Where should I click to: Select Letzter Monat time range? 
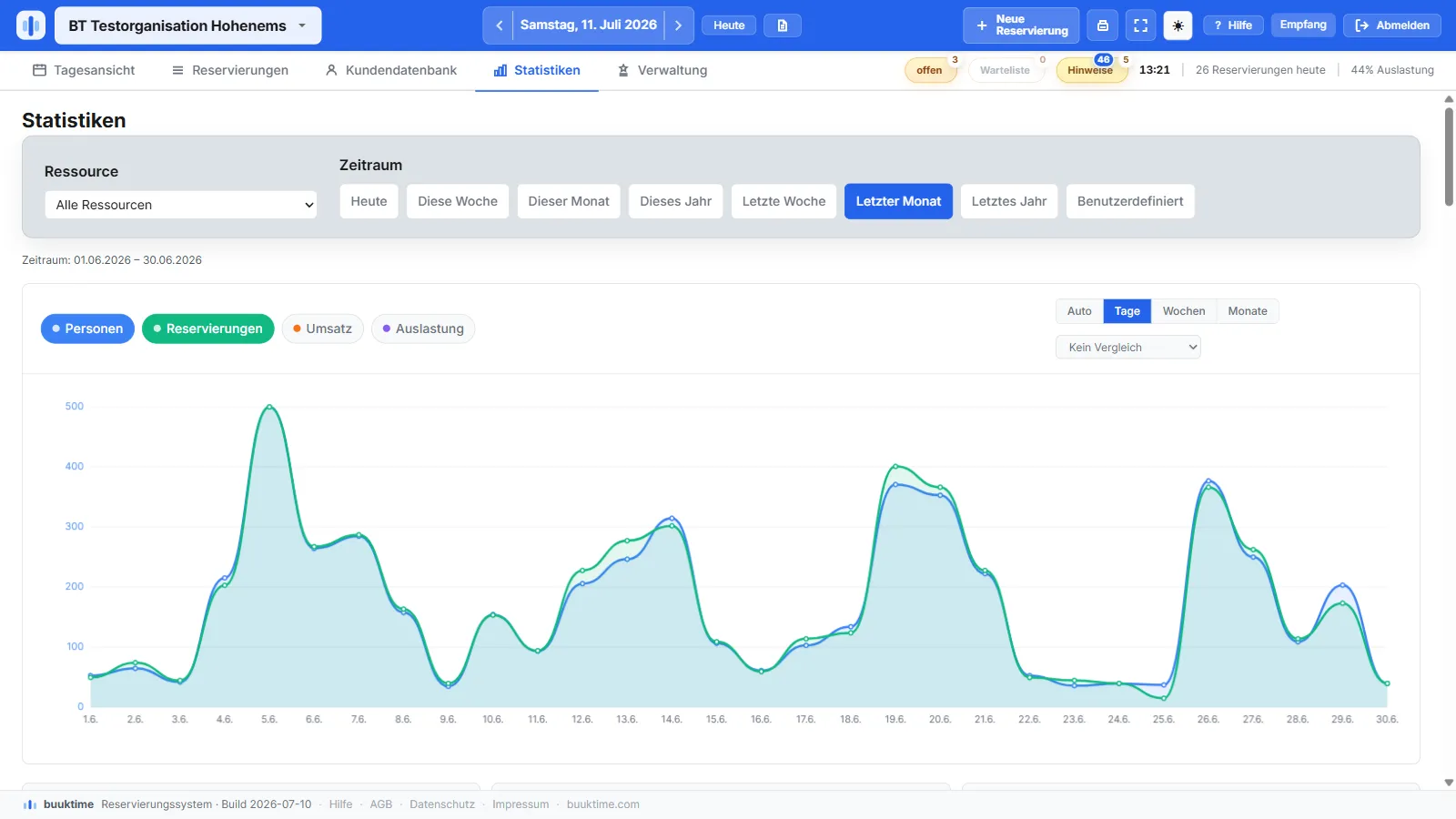(x=898, y=201)
